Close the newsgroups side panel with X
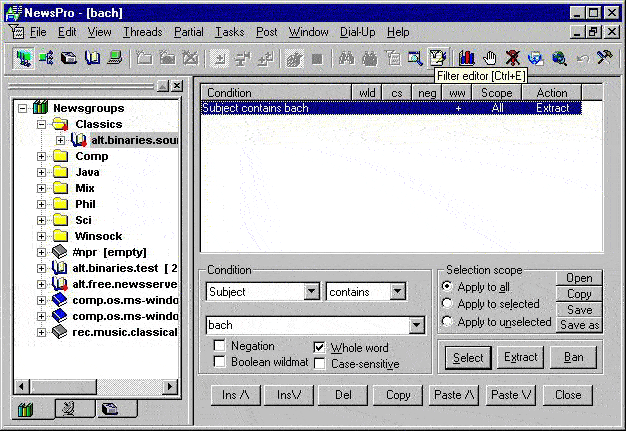The image size is (626, 431). point(177,86)
